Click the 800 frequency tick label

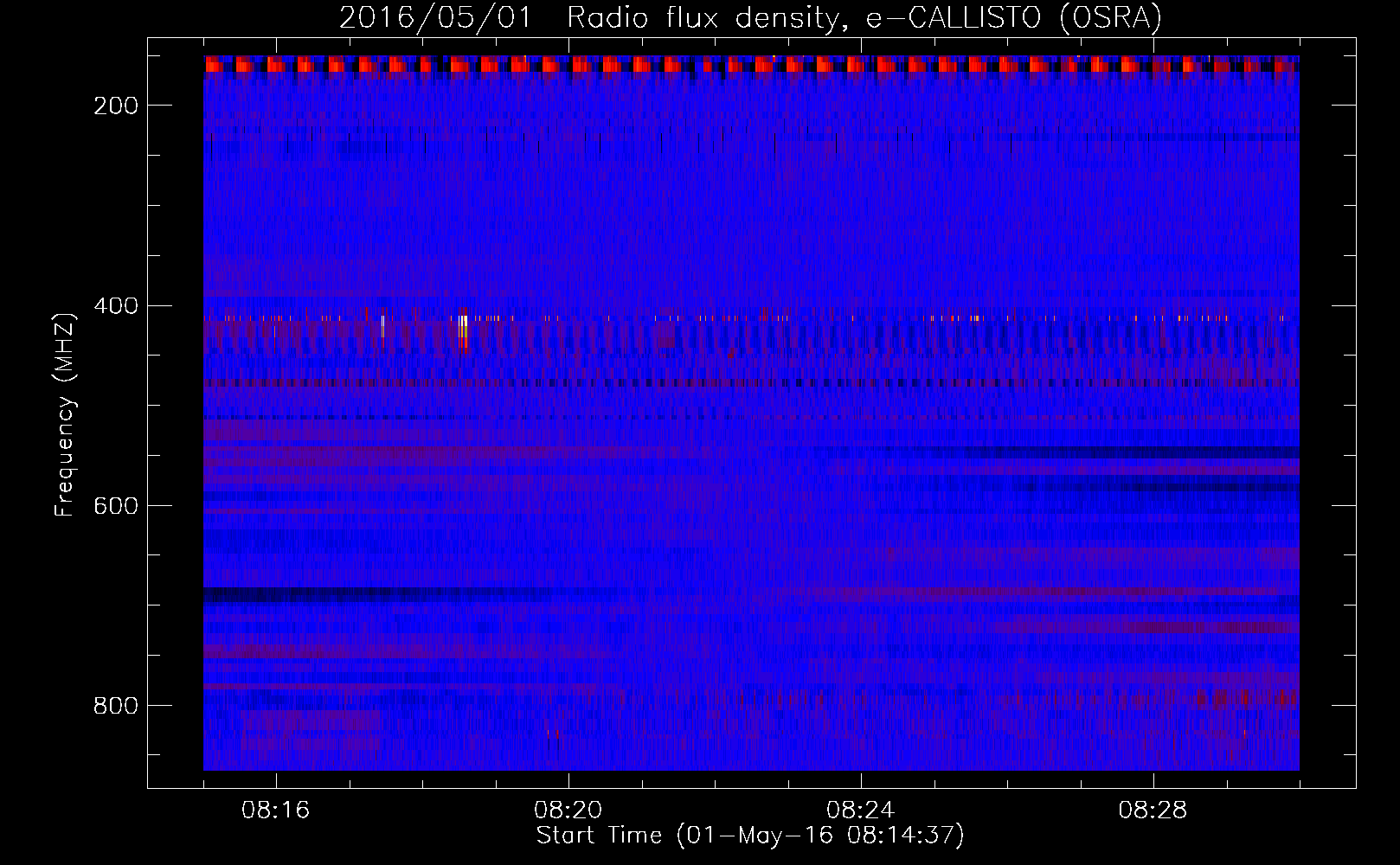pyautogui.click(x=116, y=706)
